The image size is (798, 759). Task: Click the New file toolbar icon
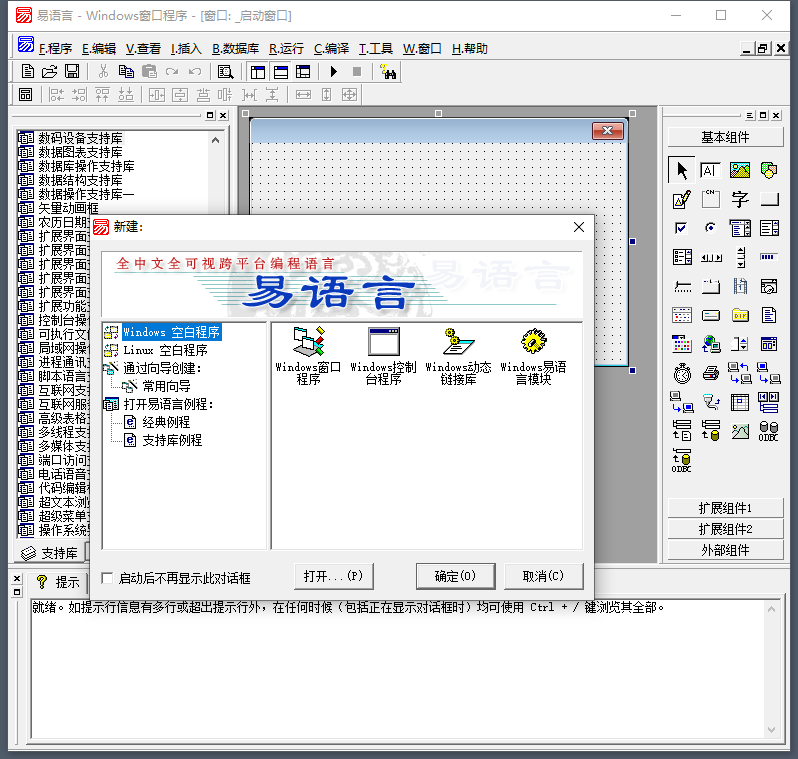tap(27, 72)
